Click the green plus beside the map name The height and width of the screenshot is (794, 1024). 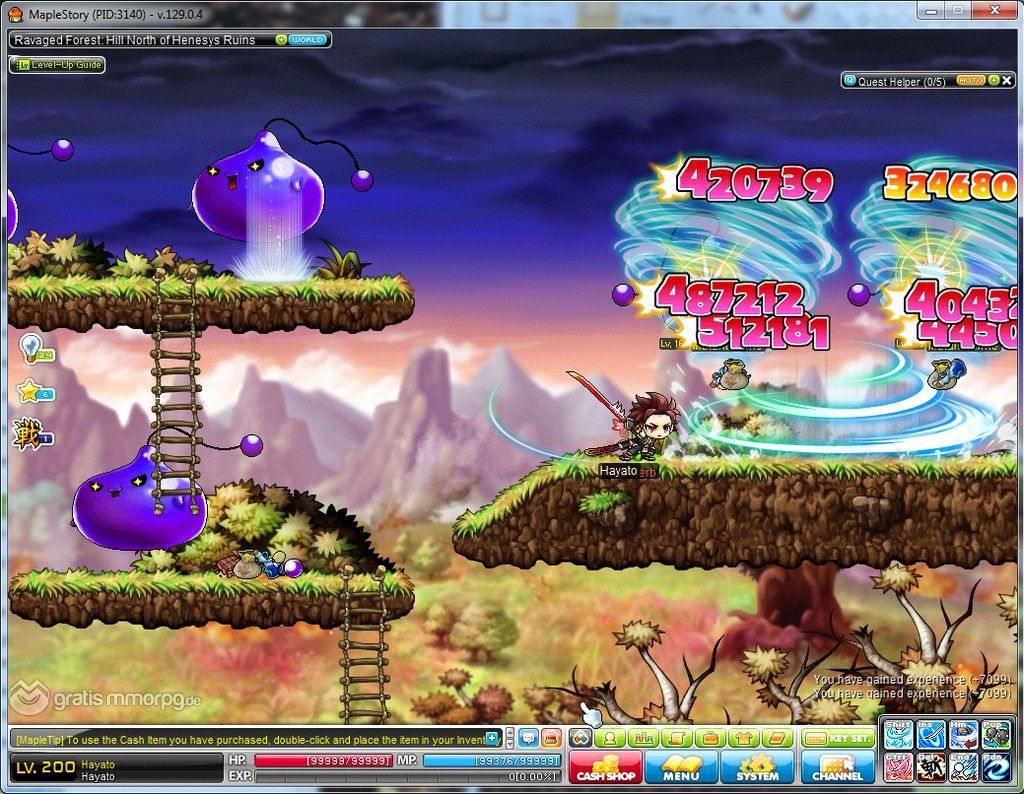(281, 40)
